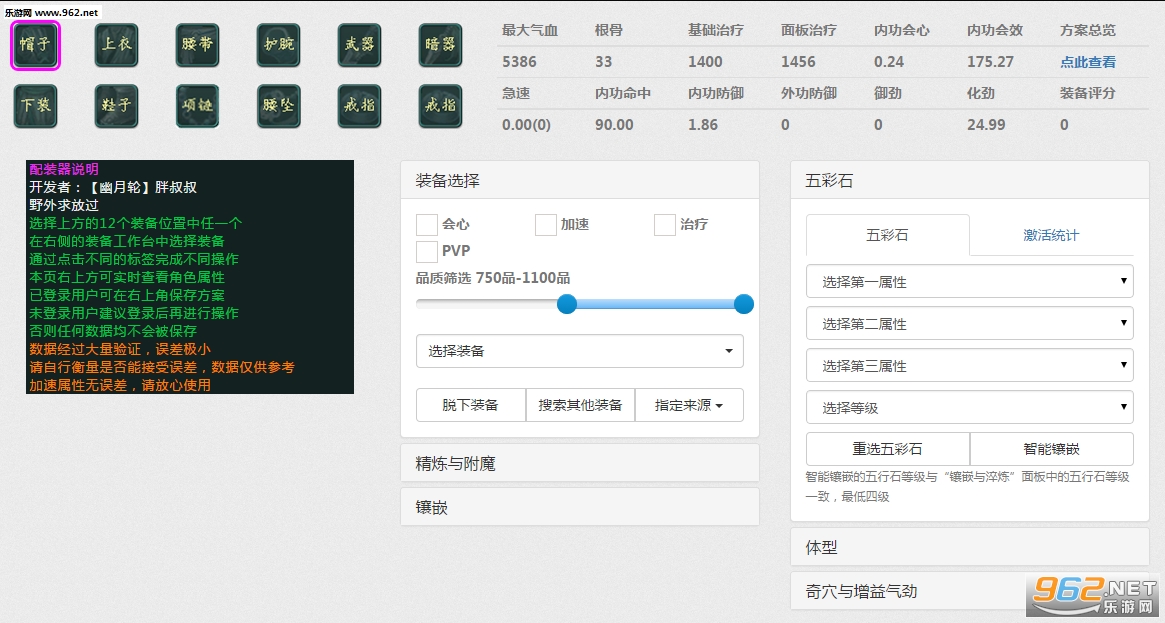Click the blue quality slider track
The width and height of the screenshot is (1165, 623).
coord(655,304)
